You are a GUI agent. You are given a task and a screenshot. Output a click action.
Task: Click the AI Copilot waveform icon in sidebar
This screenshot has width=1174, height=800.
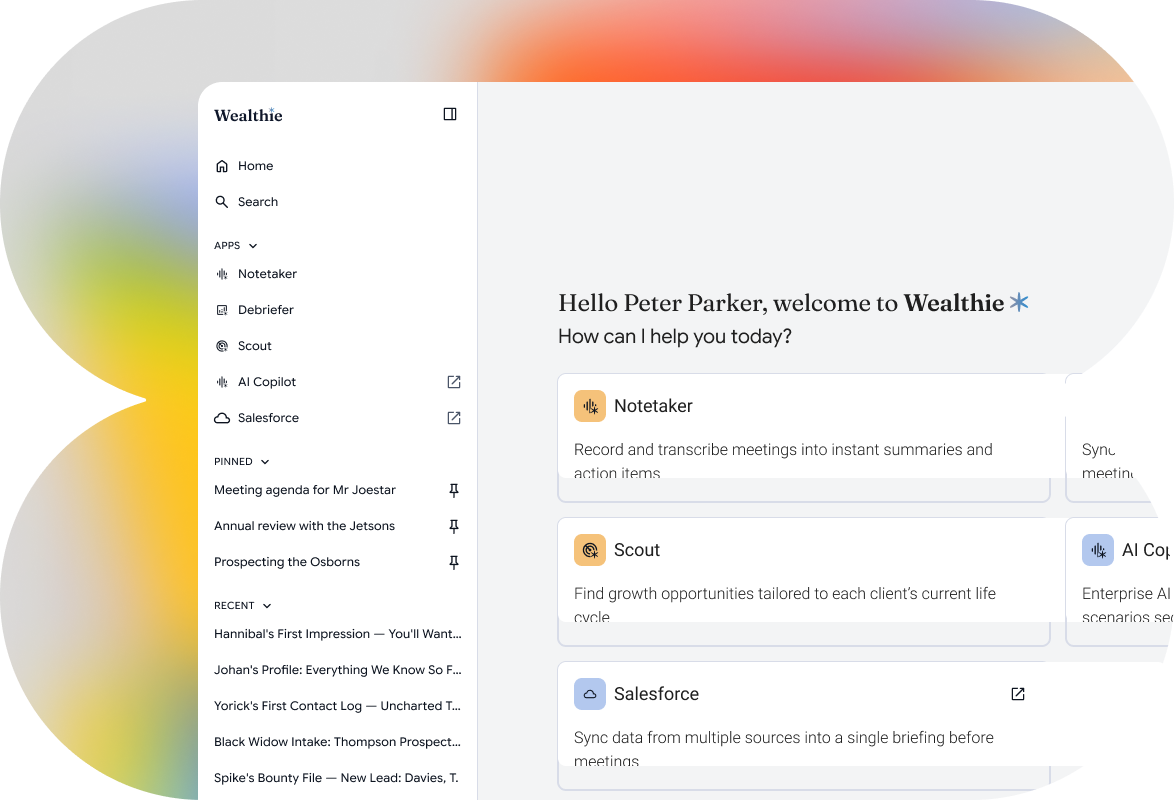[x=222, y=382]
